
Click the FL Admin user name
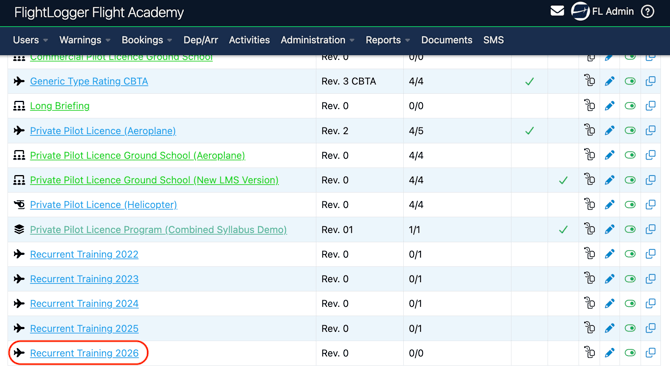click(x=613, y=12)
